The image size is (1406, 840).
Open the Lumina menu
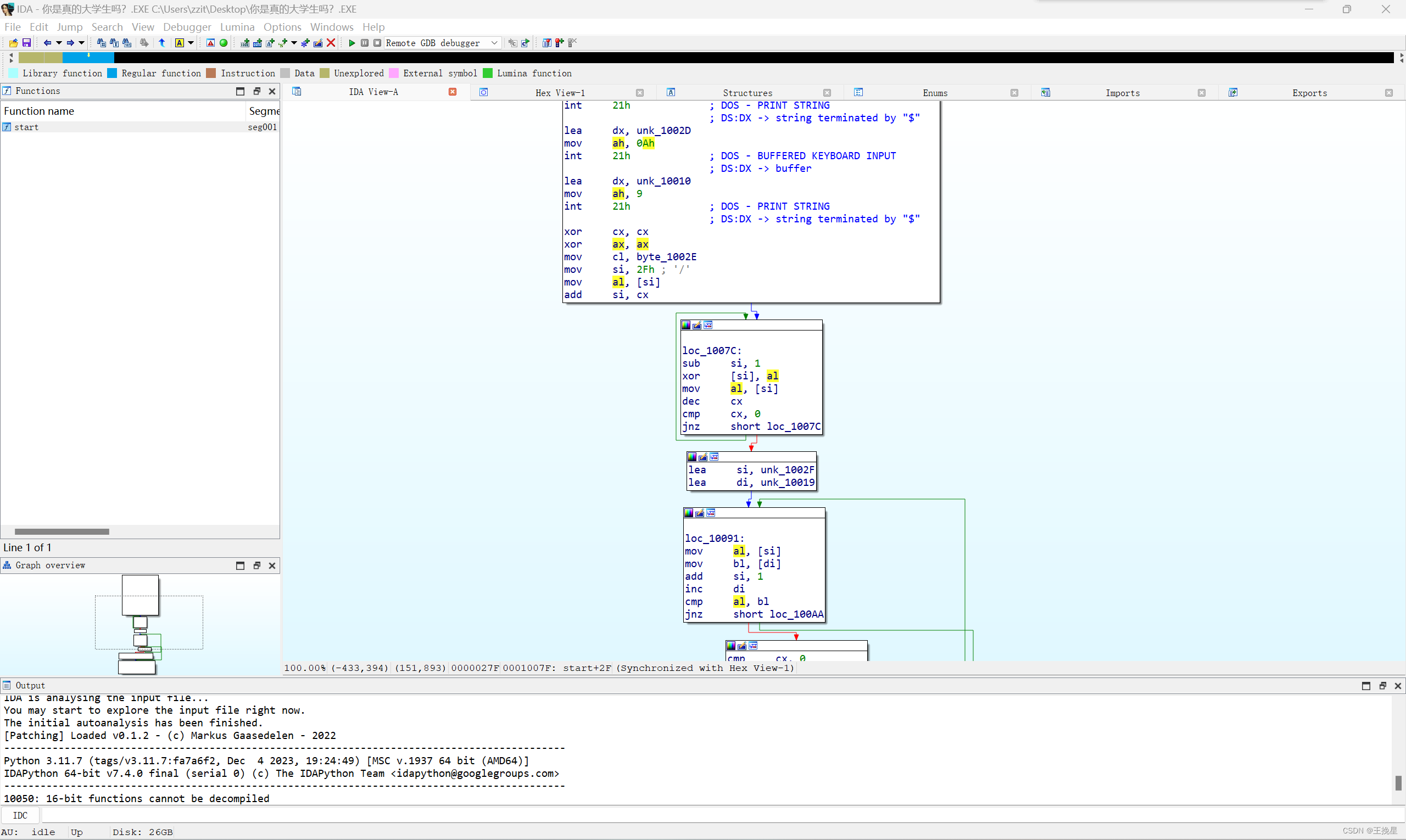pos(237,26)
